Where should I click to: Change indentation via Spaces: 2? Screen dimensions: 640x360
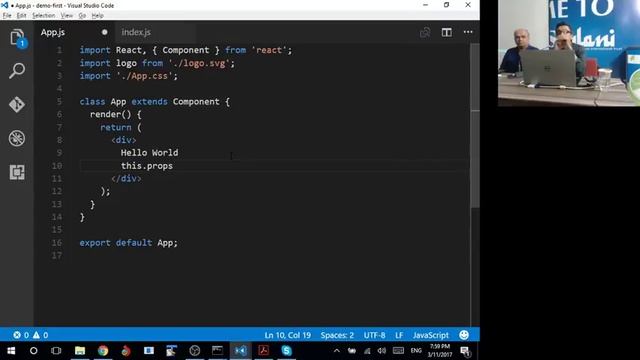337,335
